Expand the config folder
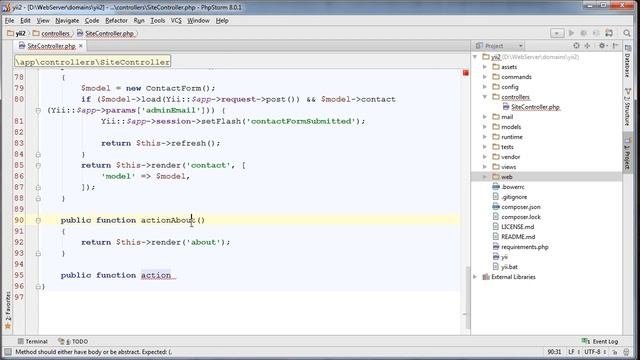 click(485, 87)
